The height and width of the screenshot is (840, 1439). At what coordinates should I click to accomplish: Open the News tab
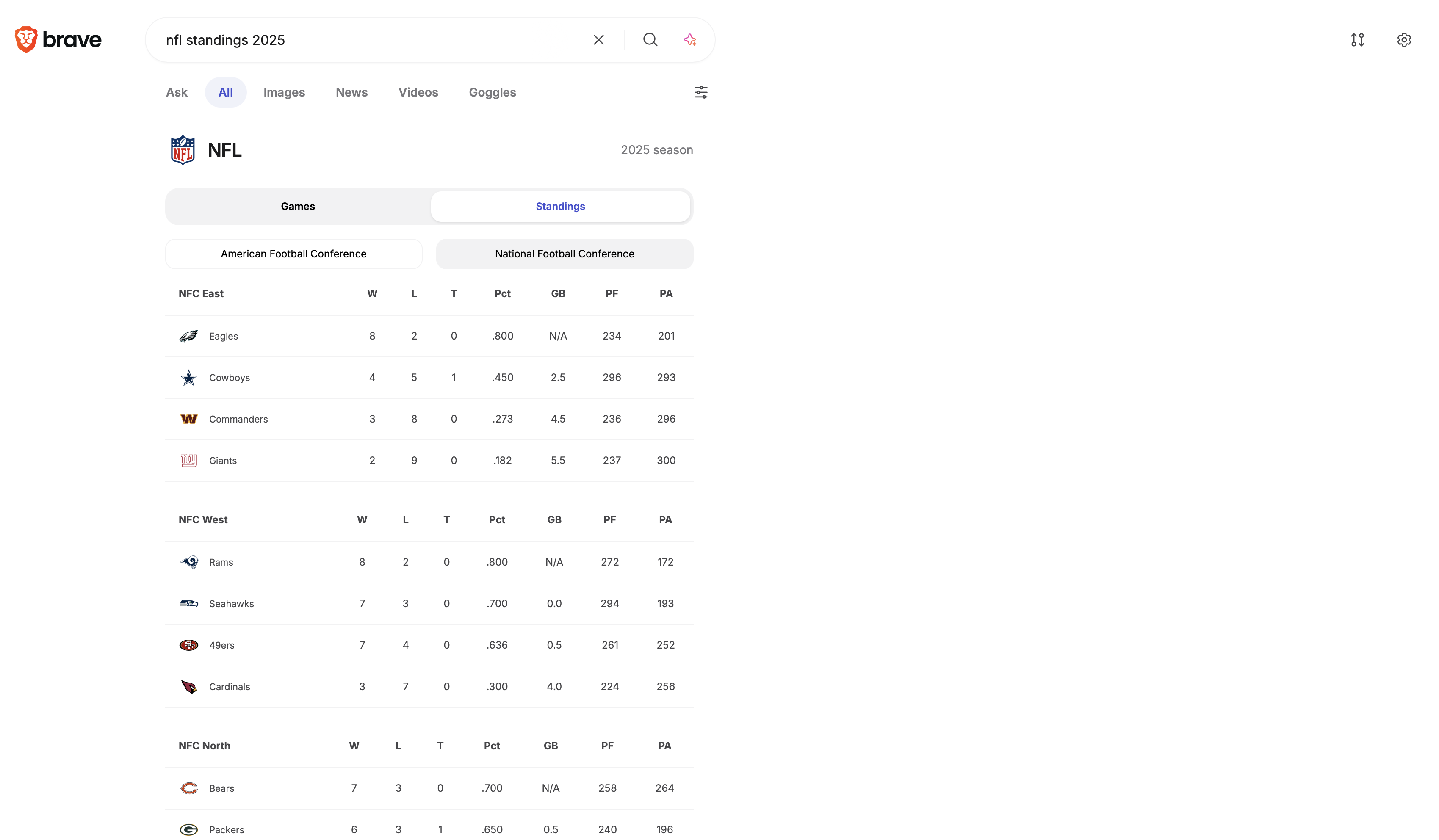pos(351,92)
